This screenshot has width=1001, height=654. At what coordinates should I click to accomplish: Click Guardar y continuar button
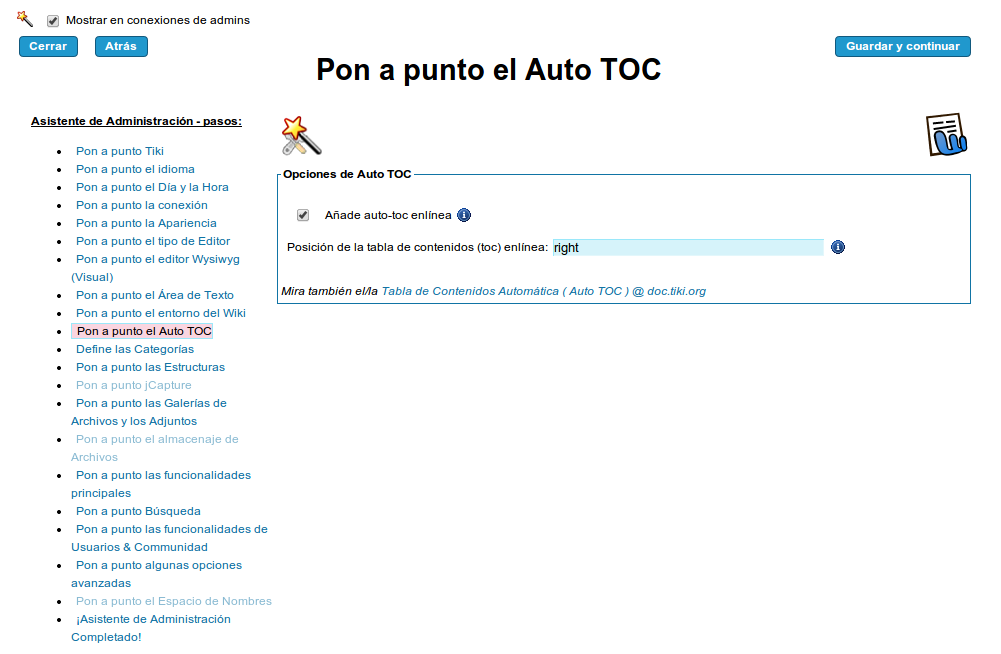click(x=902, y=46)
